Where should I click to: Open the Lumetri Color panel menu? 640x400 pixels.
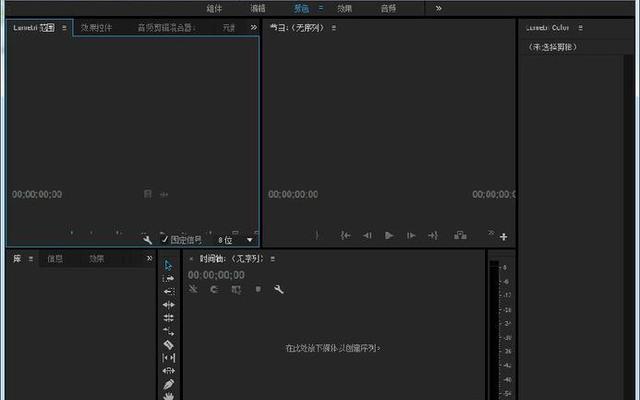tap(580, 28)
